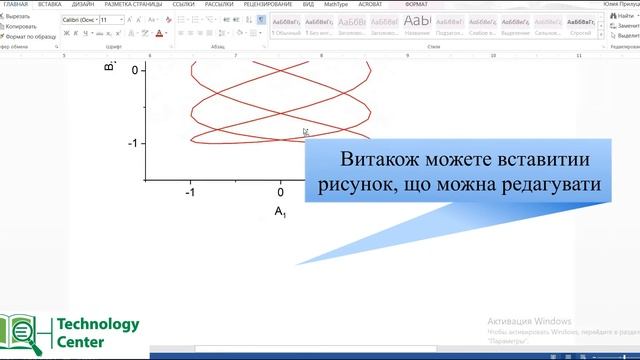Toggle bold (Ж) formatting

pyautogui.click(x=67, y=33)
